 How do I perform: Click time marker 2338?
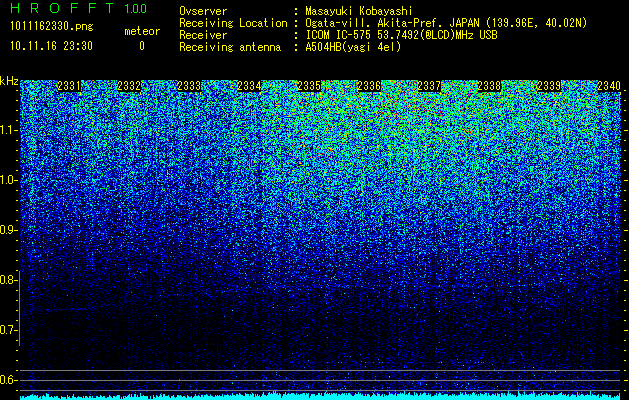489,86
